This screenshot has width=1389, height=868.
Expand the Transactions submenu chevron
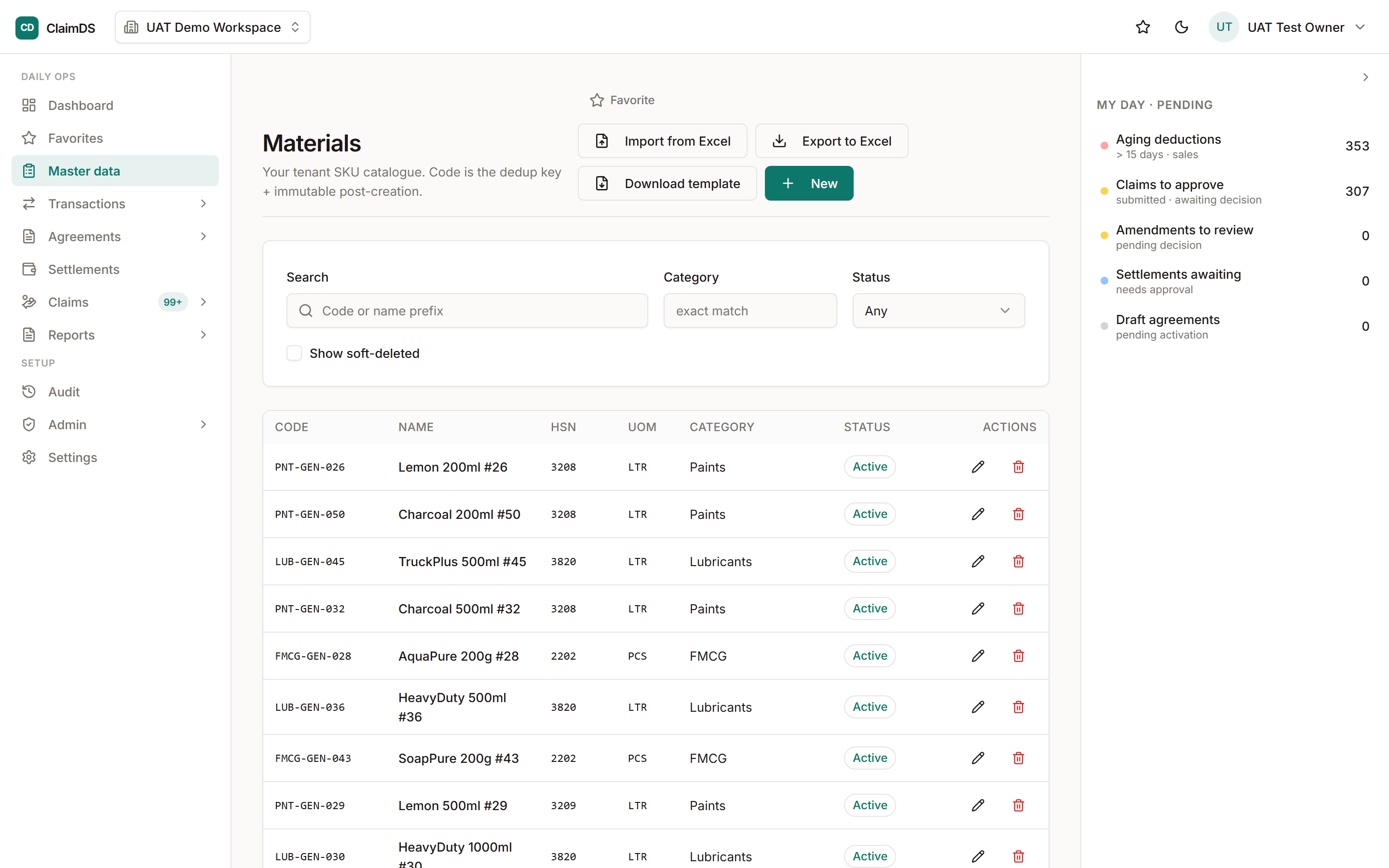point(203,204)
